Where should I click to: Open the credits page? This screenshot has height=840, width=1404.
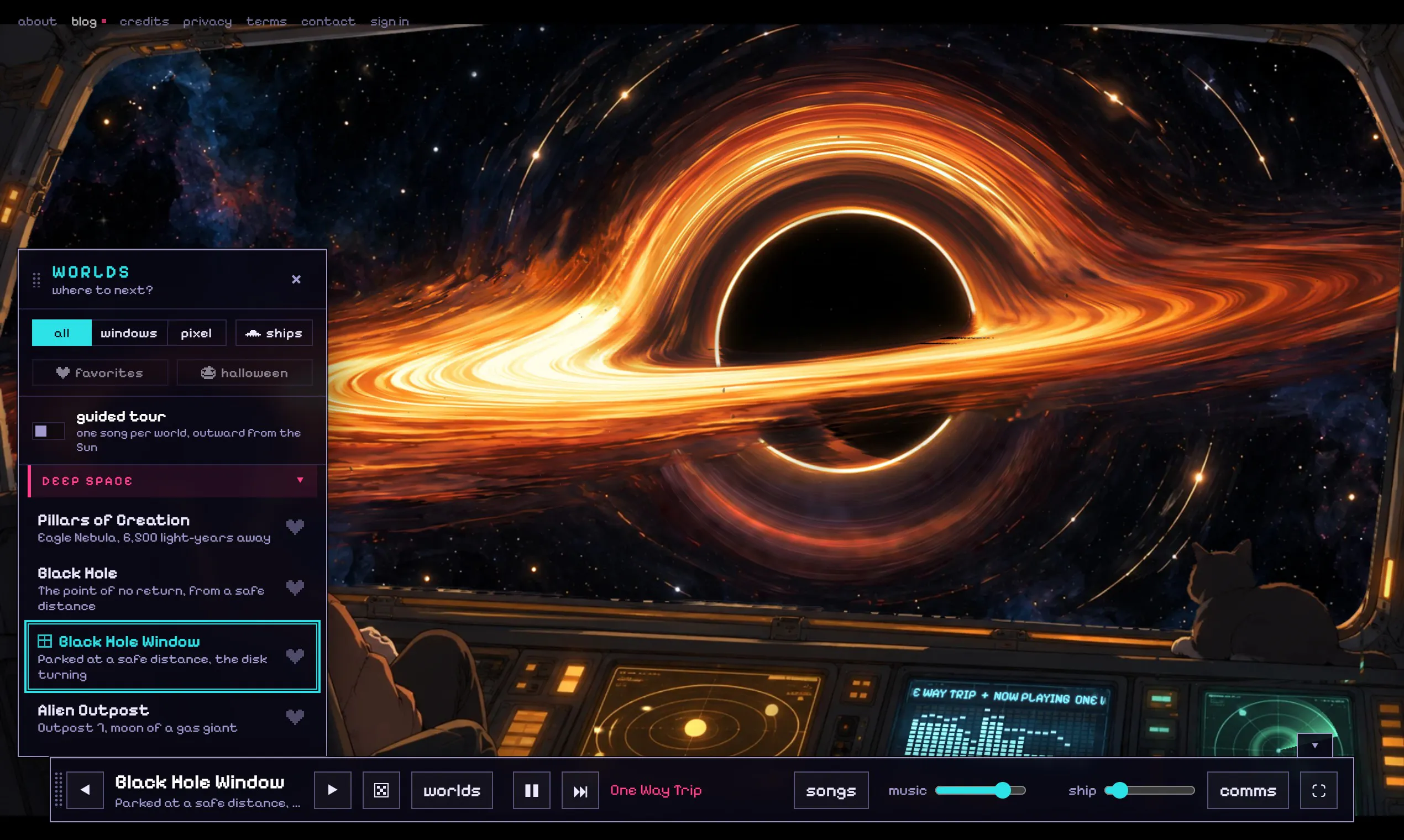click(144, 22)
